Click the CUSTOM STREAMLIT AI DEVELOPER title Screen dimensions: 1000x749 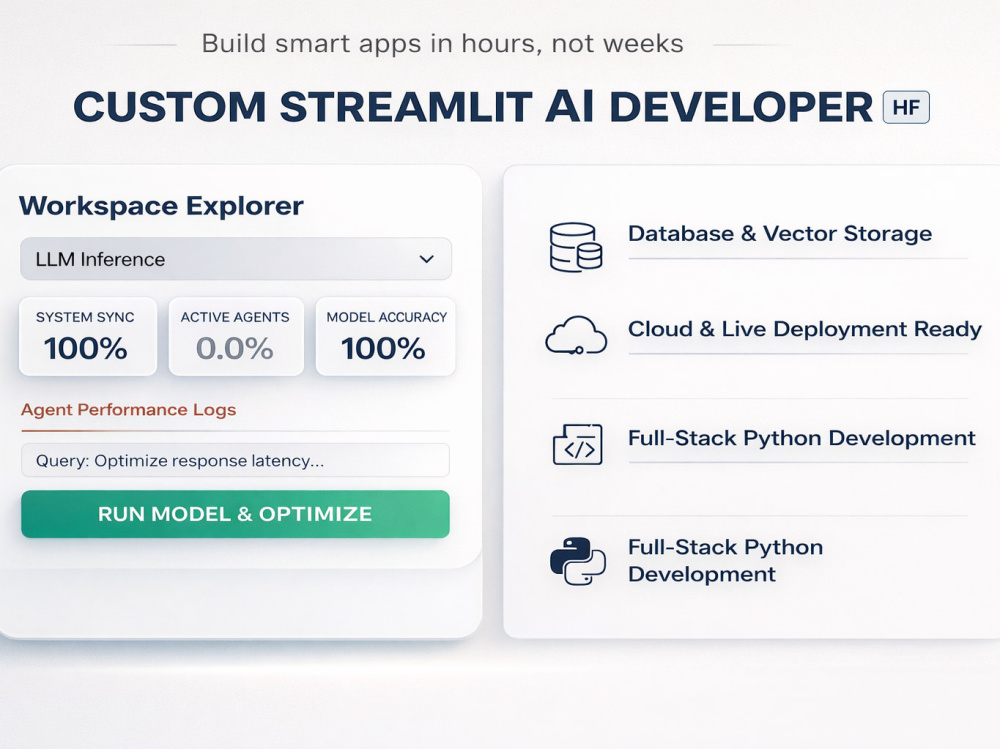473,107
